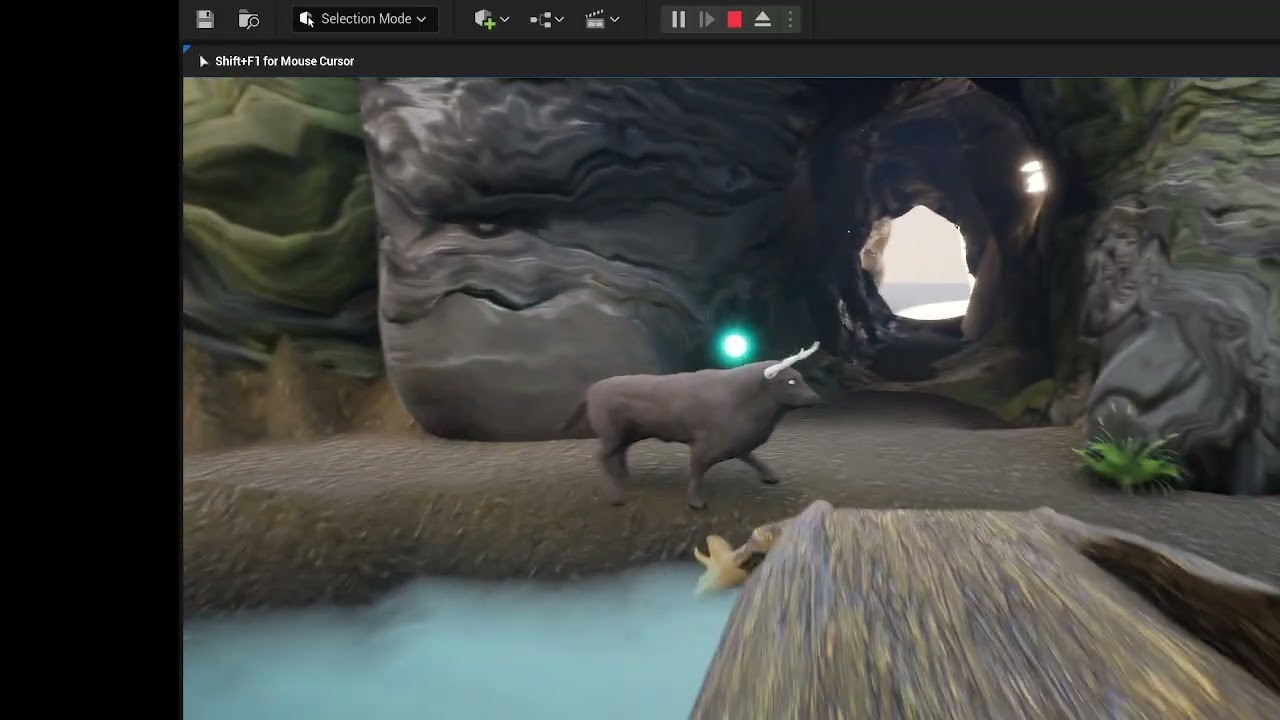Open the play options three-dot menu
The image size is (1280, 720).
pyautogui.click(x=790, y=19)
